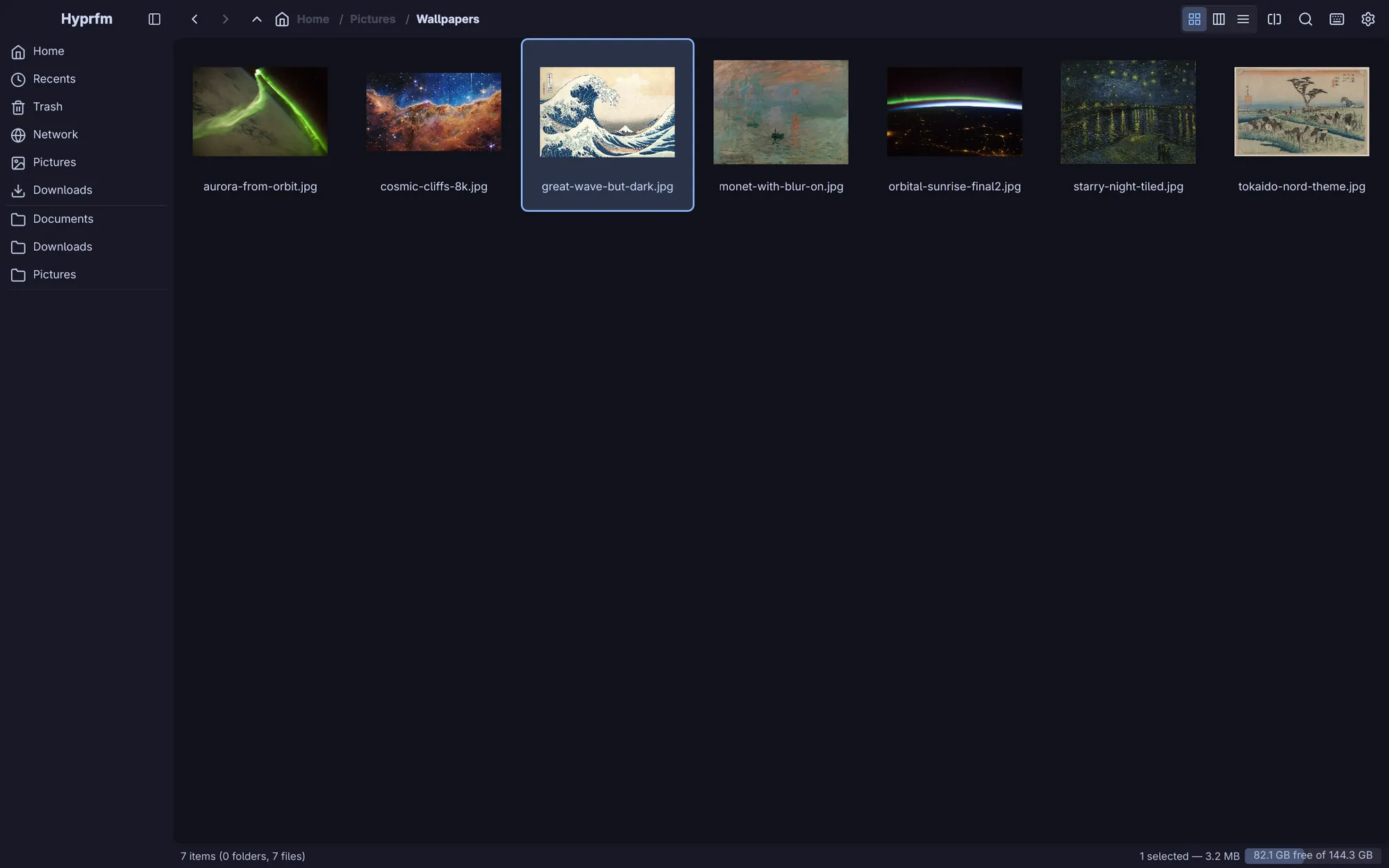
Task: Toggle the split pane view
Action: click(x=1274, y=19)
